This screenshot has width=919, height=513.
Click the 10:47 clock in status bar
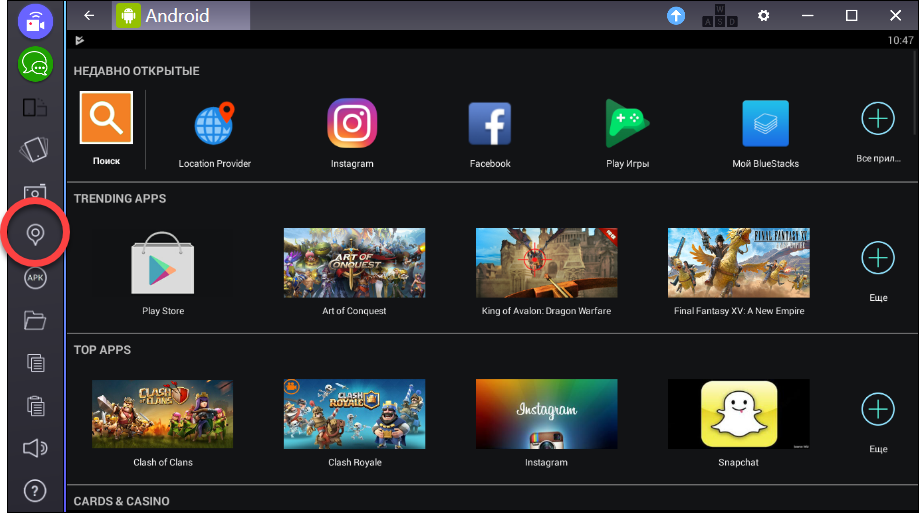900,40
